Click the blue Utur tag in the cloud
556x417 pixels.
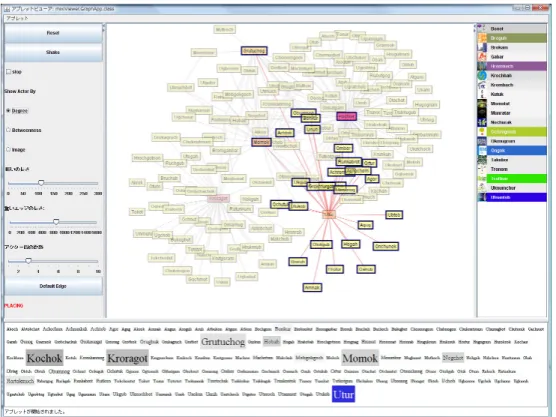(x=343, y=394)
